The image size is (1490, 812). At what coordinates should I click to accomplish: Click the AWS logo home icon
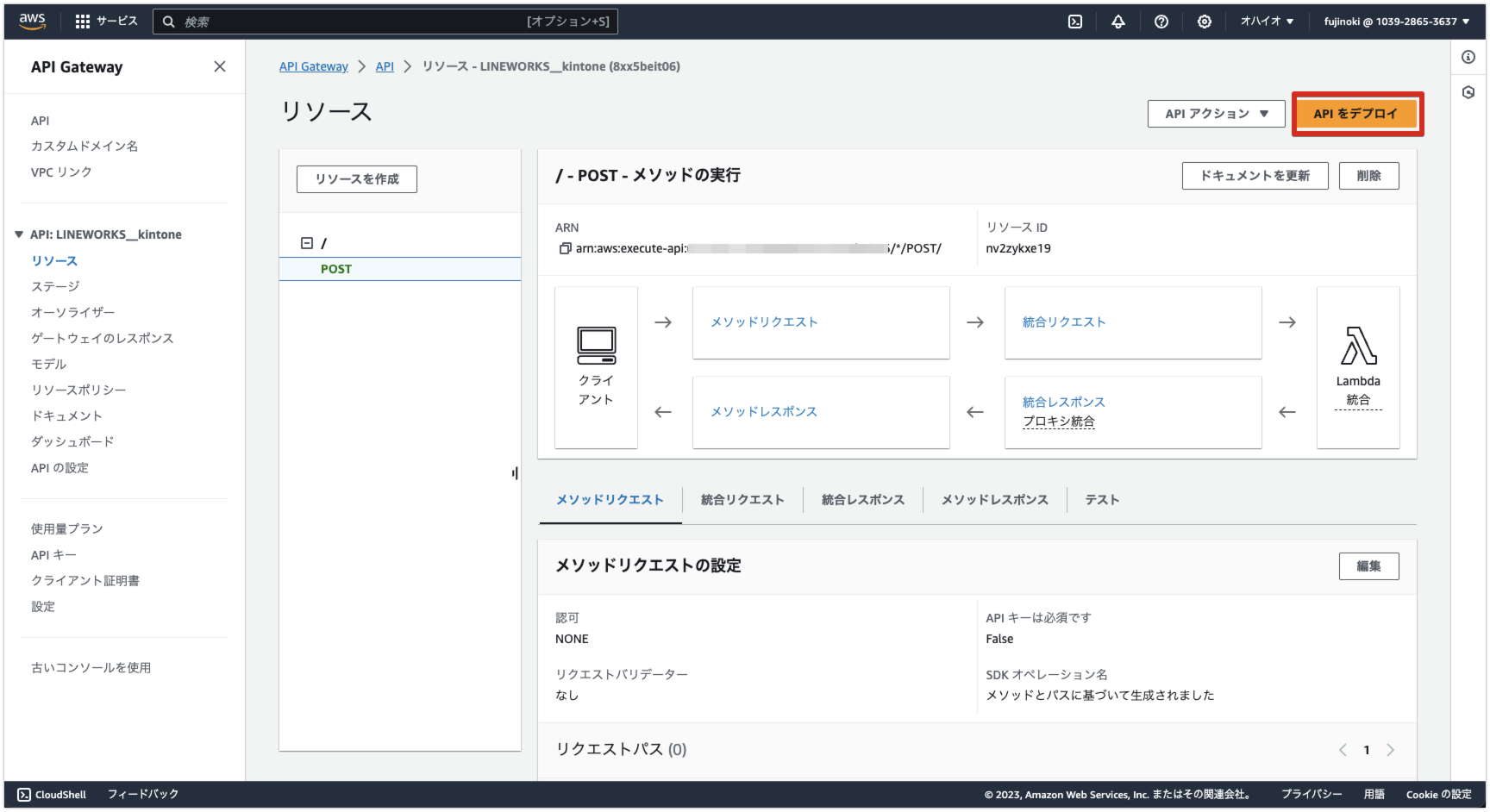click(32, 22)
